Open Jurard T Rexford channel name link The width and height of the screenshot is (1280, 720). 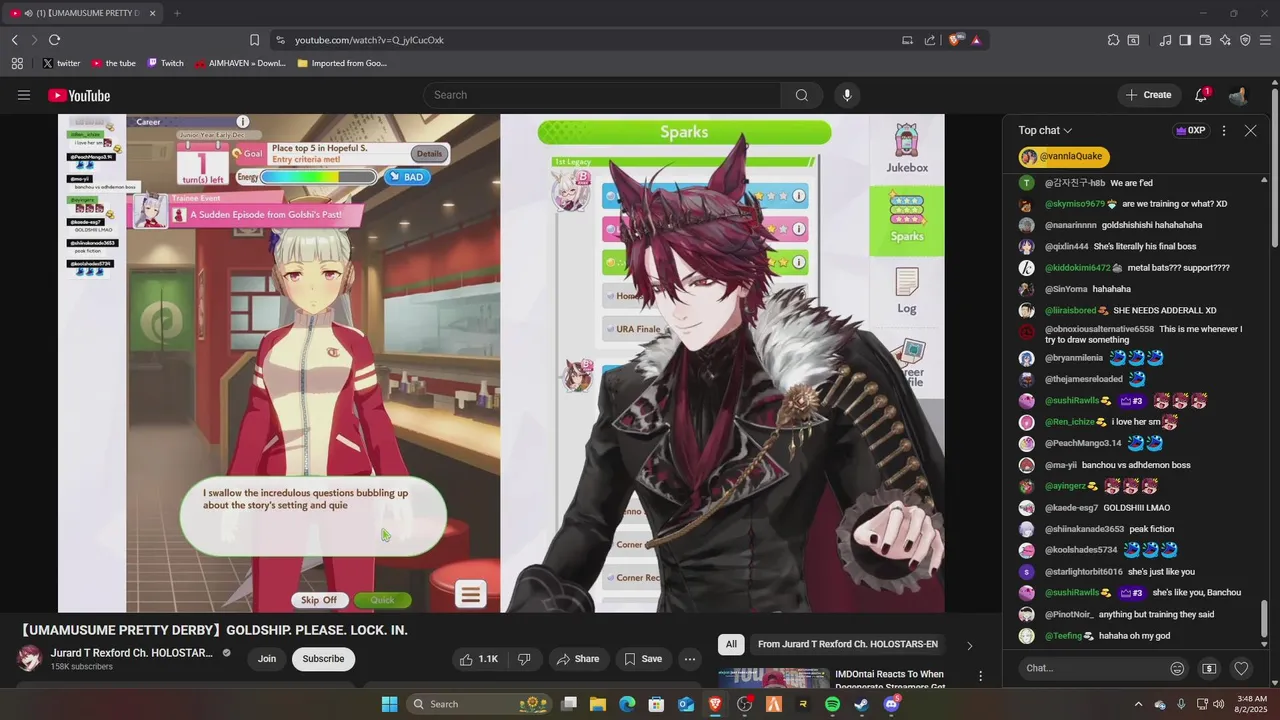pos(132,653)
